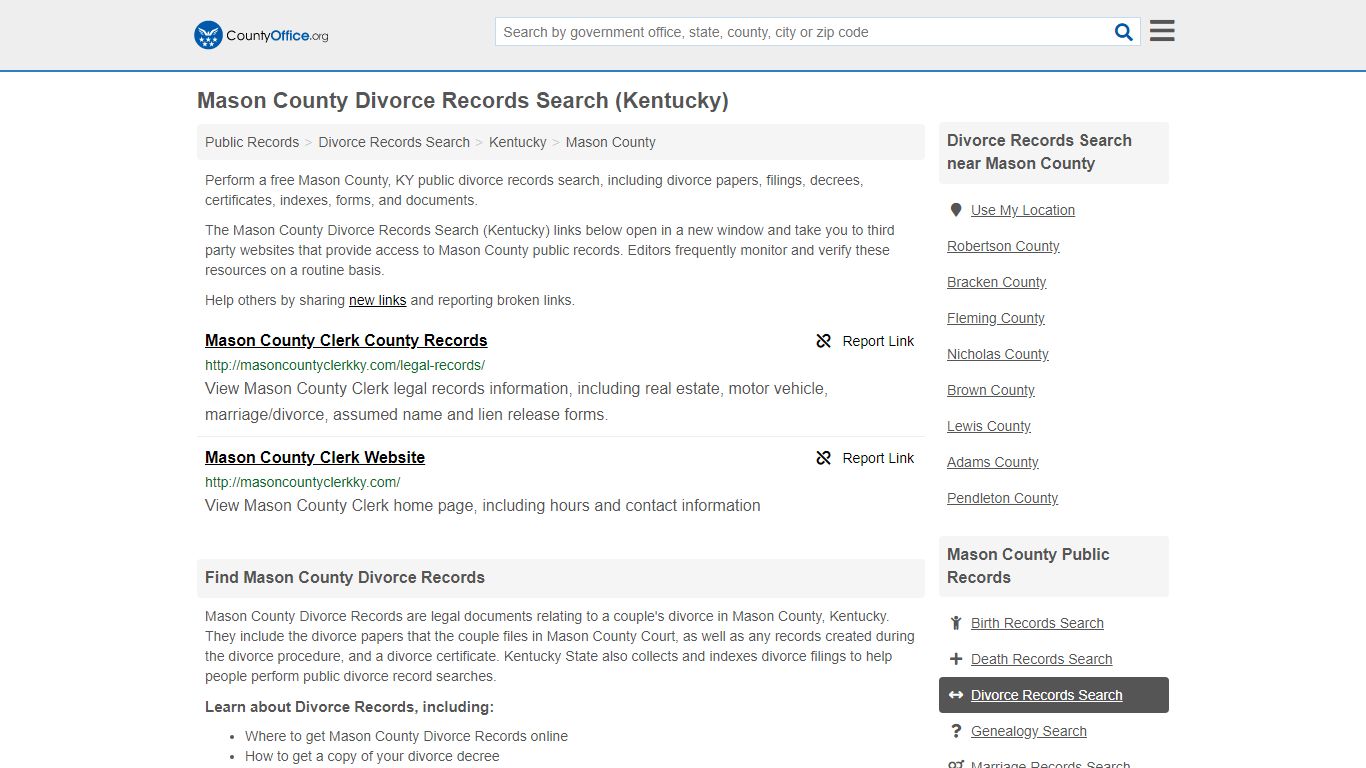Screen dimensions: 1366x768
Task: Go to Birth Records Search
Action: pos(1037,623)
